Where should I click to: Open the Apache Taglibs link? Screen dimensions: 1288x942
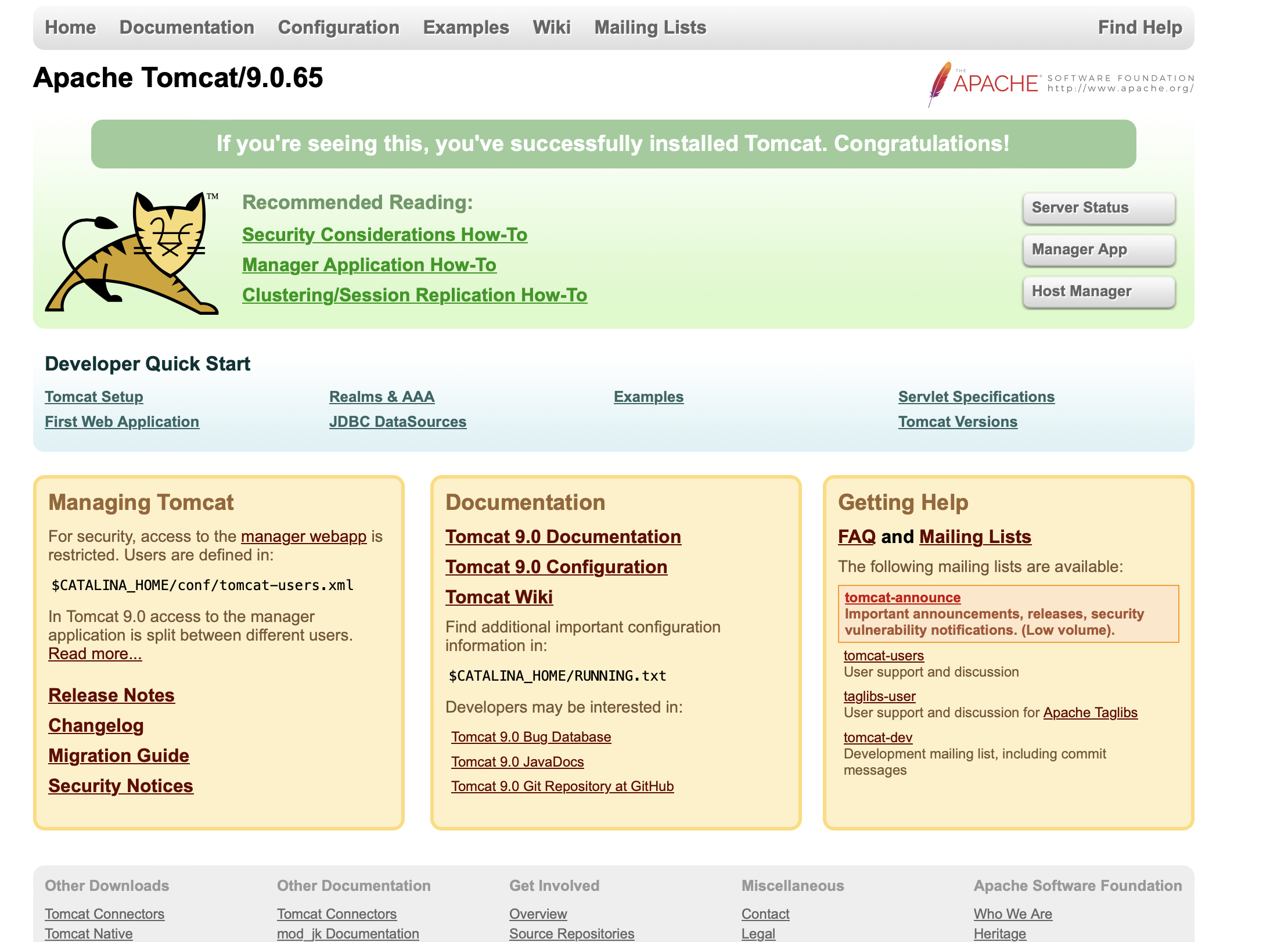click(1091, 713)
